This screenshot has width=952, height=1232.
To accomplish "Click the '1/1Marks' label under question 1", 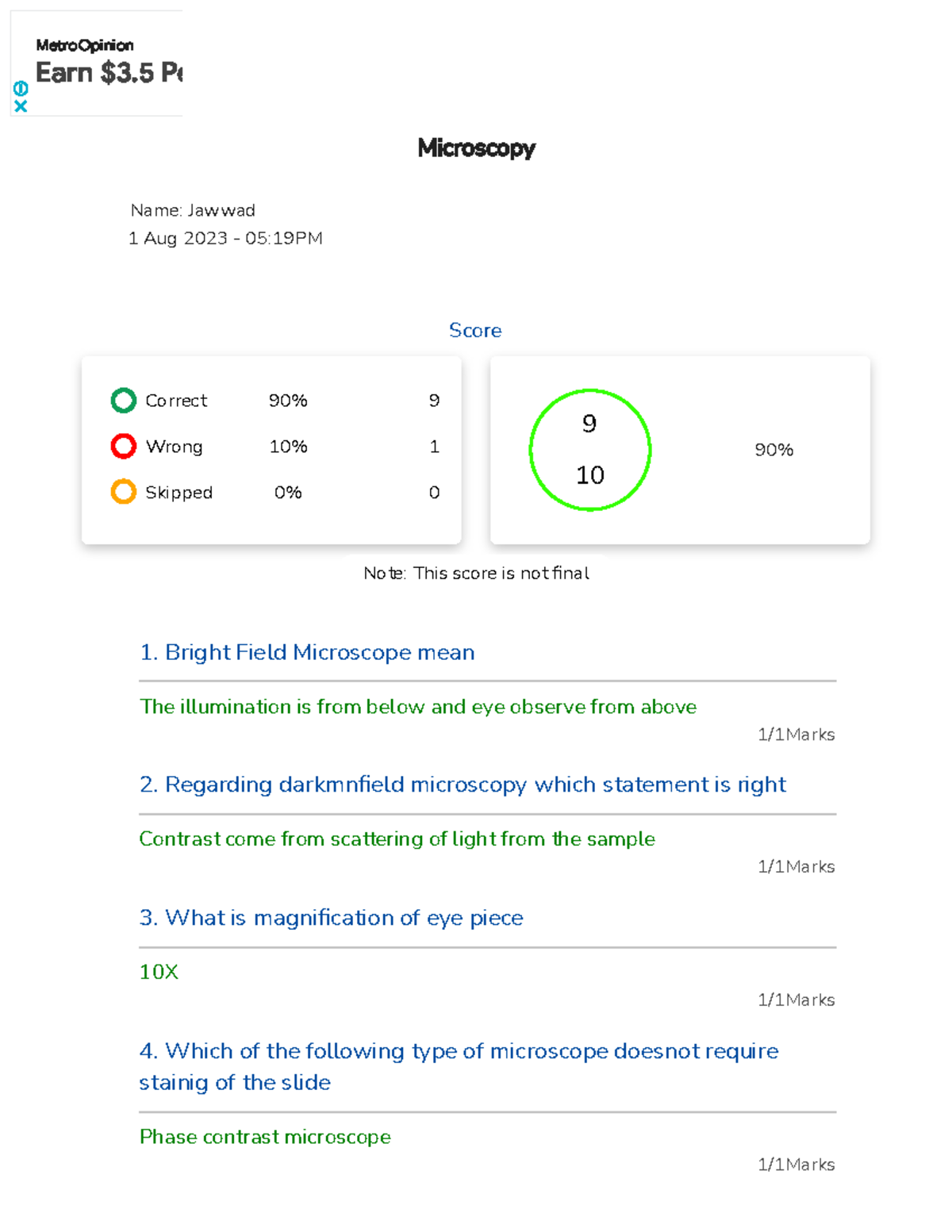I will pyautogui.click(x=796, y=735).
